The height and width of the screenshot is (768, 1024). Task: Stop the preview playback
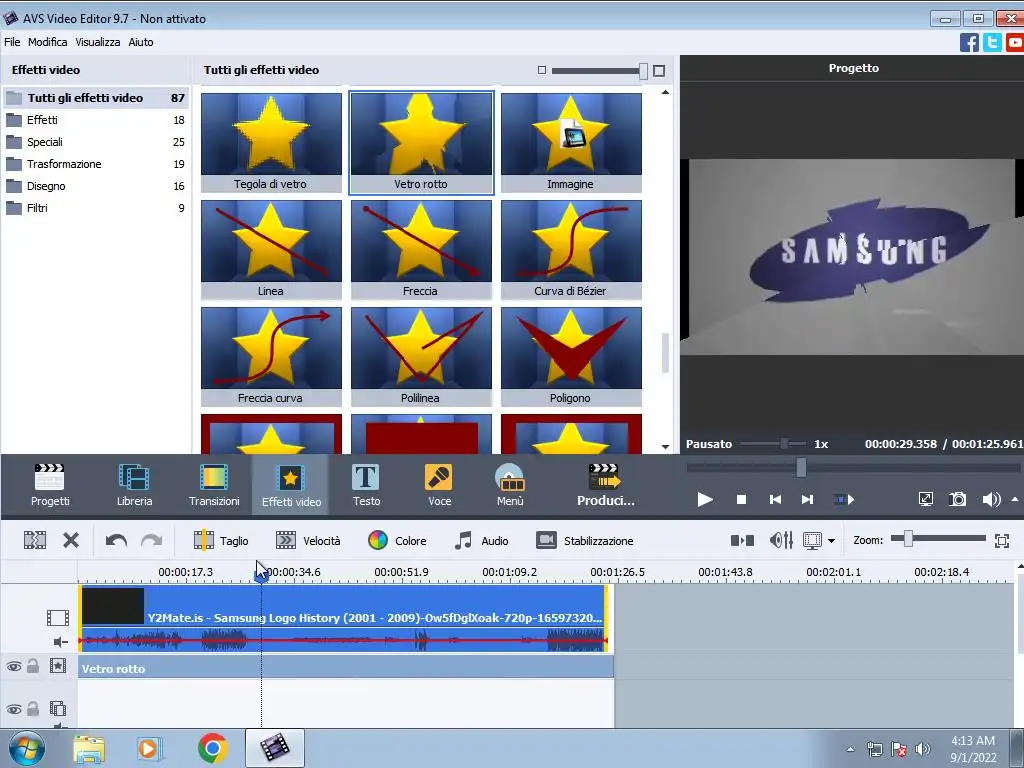741,500
